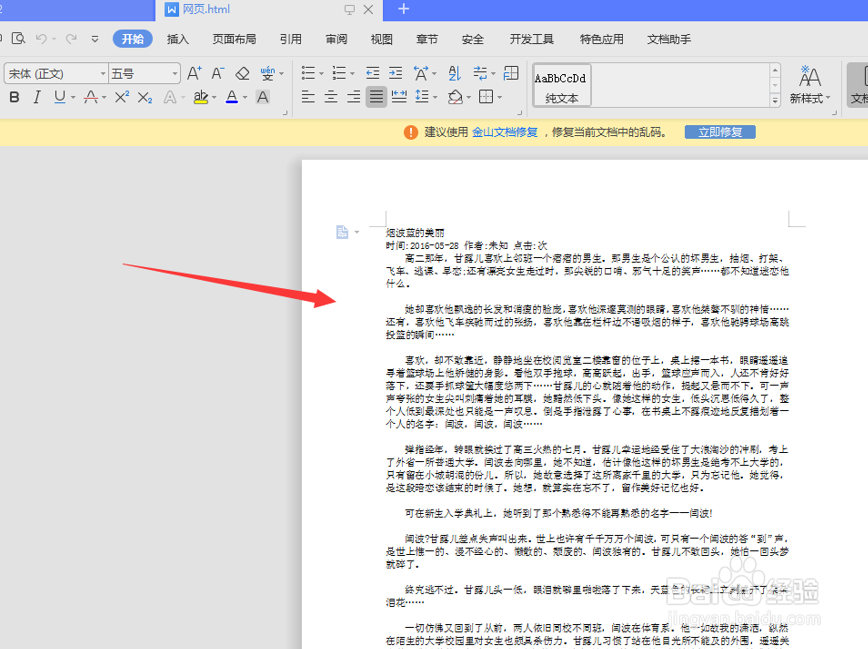The image size is (868, 649).
Task: Expand styles gallery more arrow
Action: (775, 100)
